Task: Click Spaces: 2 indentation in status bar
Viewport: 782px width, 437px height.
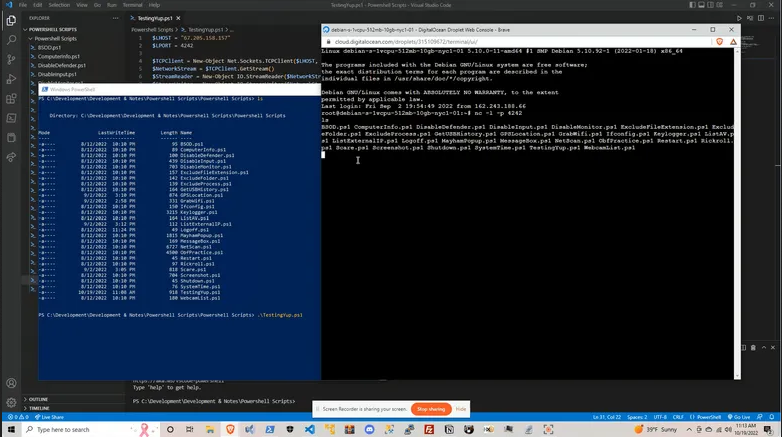Action: 637,417
